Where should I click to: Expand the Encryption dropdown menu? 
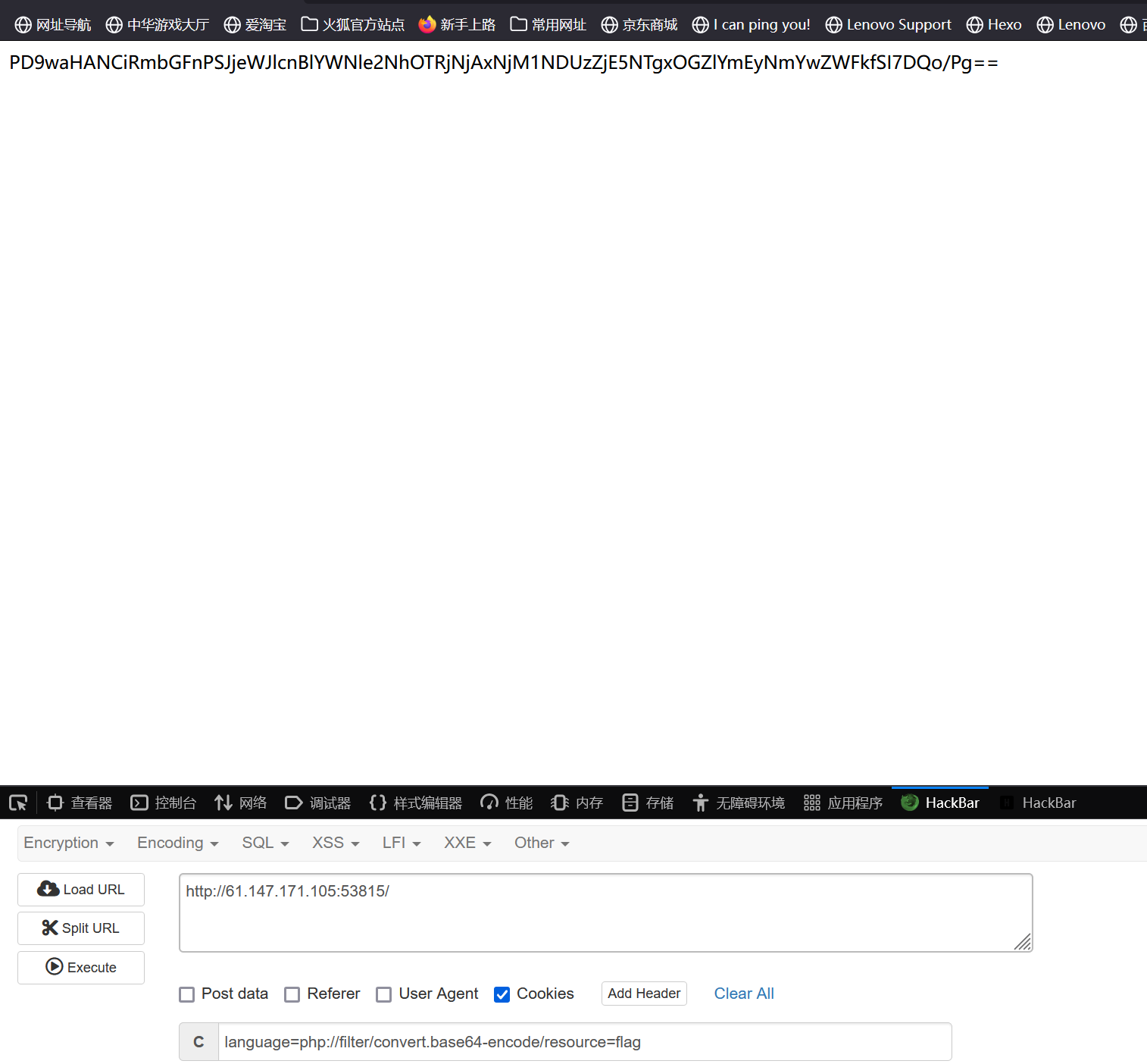[69, 843]
